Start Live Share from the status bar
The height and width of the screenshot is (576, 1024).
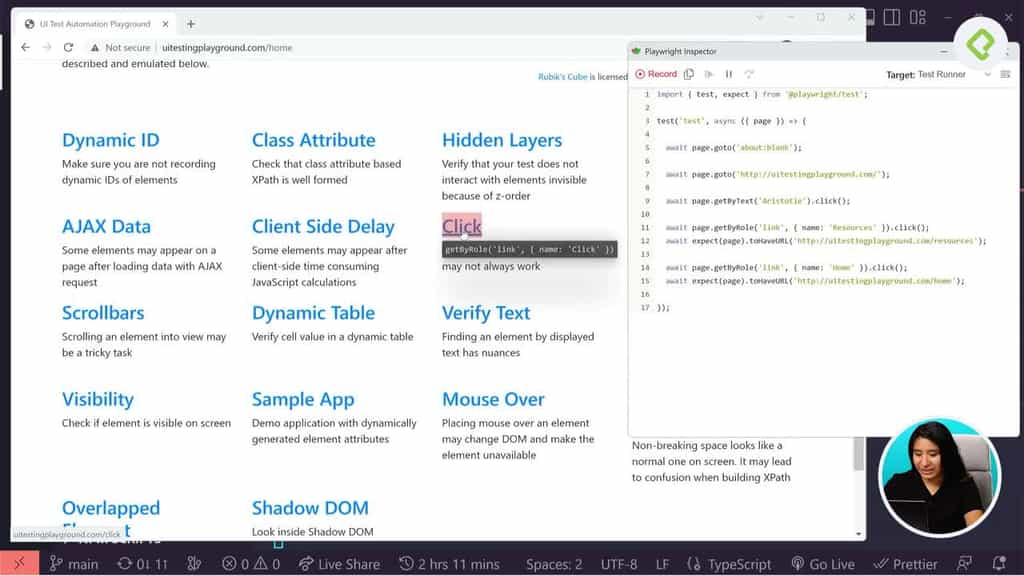(339, 564)
